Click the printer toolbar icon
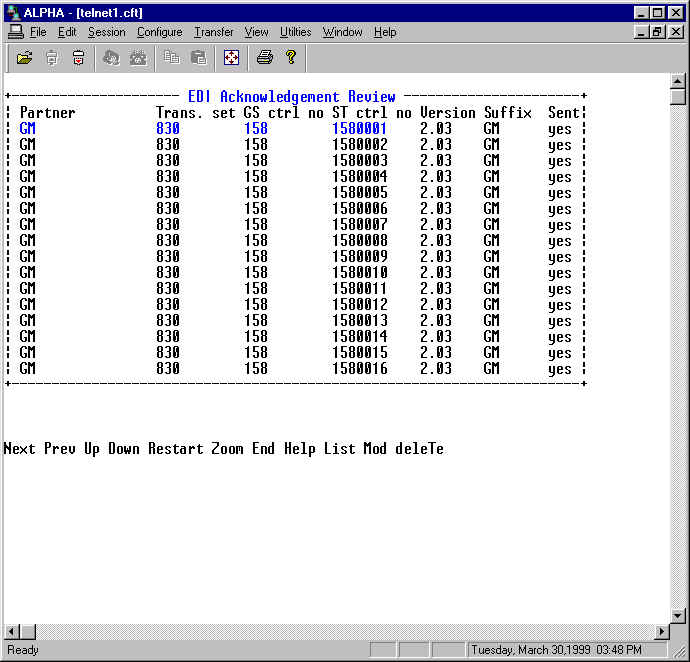 (264, 58)
